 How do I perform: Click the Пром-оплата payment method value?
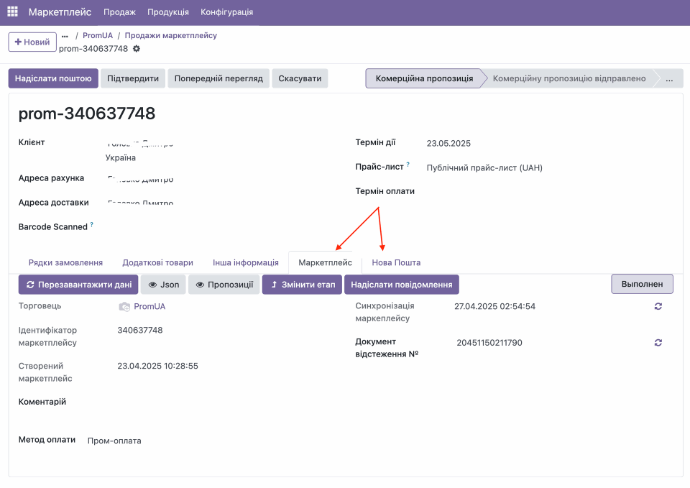point(114,441)
